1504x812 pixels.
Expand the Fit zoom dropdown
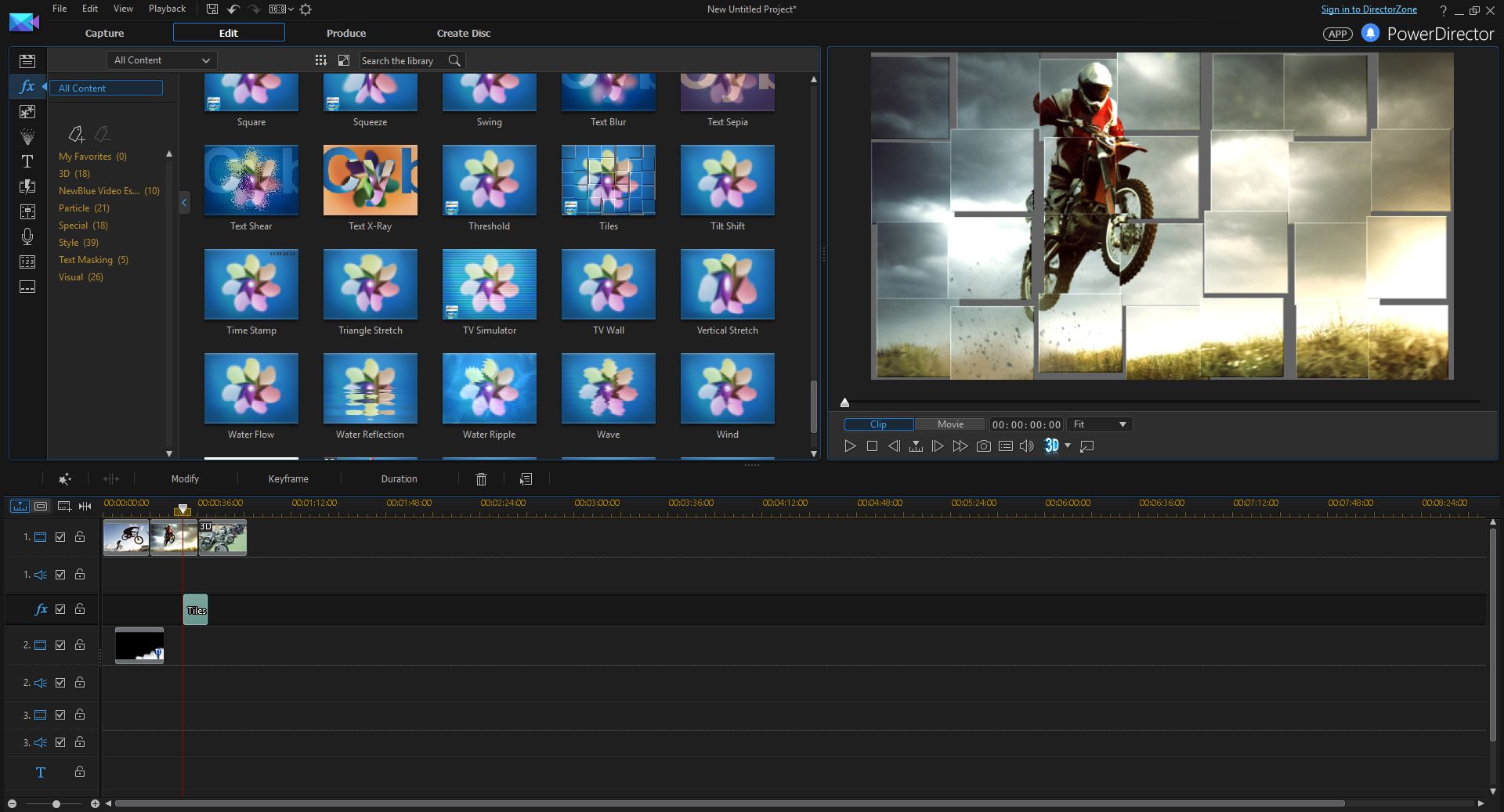1100,424
